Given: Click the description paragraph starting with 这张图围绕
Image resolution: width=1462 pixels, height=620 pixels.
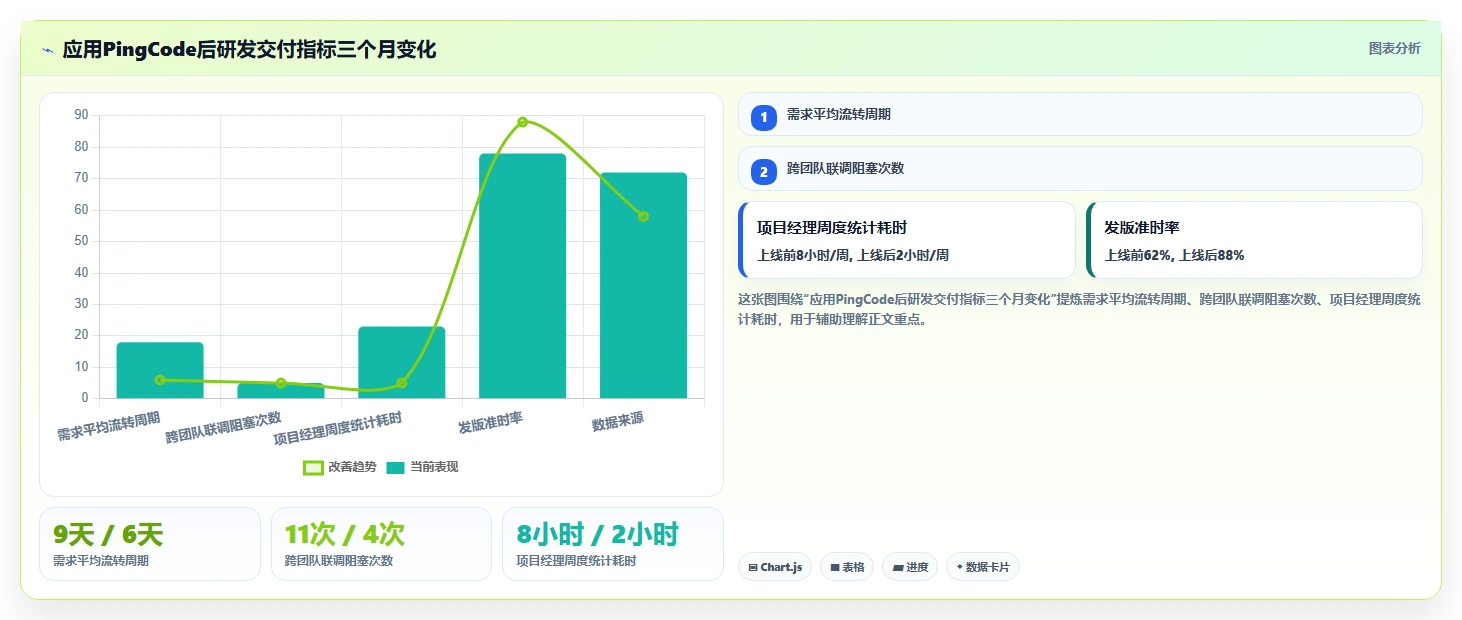Looking at the screenshot, I should [x=1078, y=310].
